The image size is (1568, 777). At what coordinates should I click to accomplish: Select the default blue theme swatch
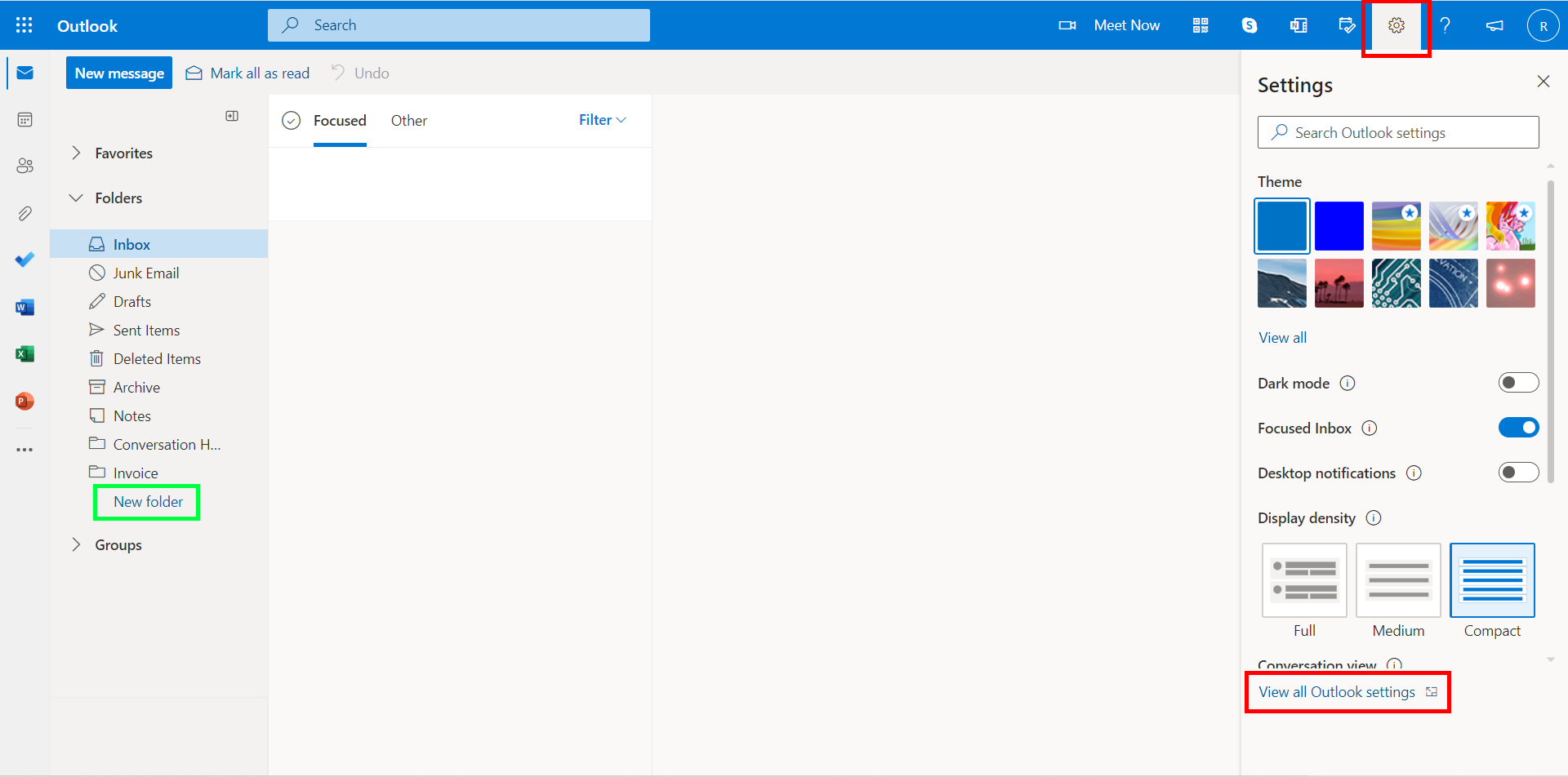1282,226
